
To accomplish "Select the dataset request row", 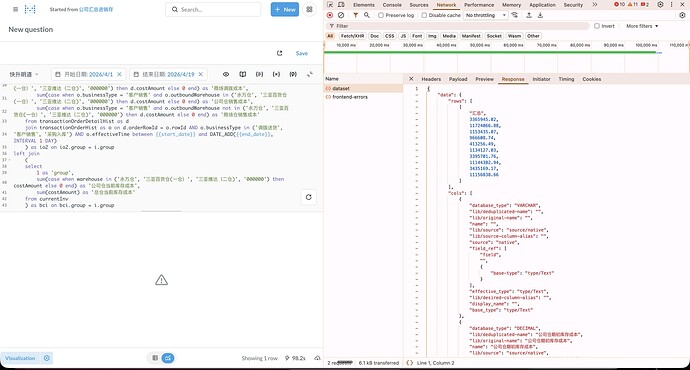I will pos(363,88).
